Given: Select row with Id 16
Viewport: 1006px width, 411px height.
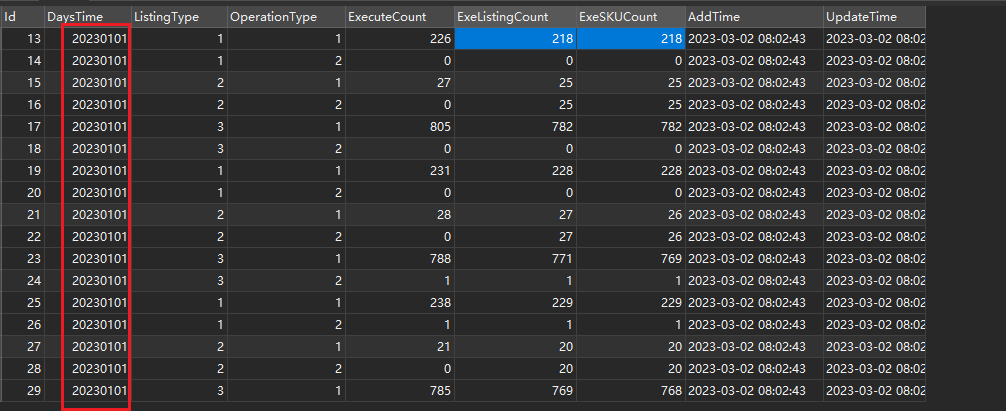Looking at the screenshot, I should [463, 105].
